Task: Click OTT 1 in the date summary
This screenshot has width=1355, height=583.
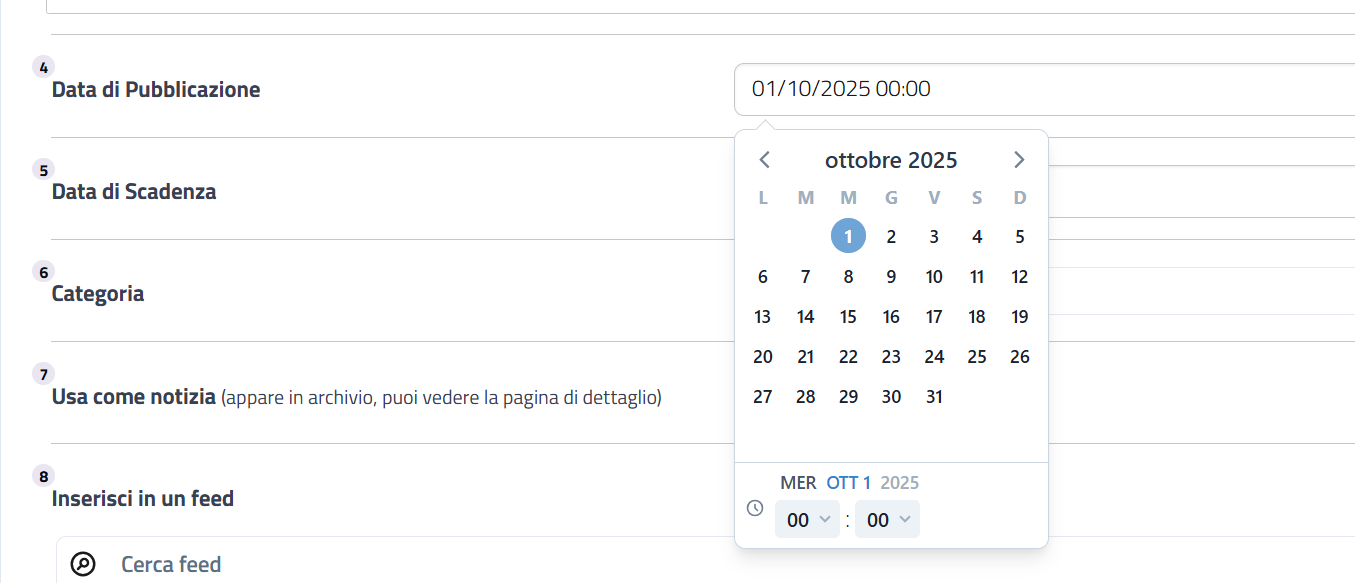Action: [848, 483]
